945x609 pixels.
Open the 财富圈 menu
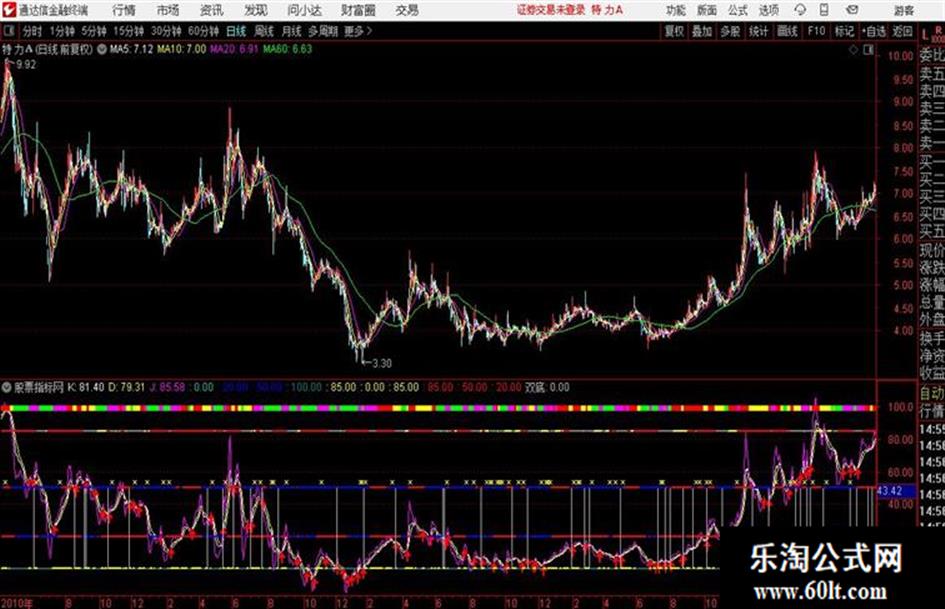coord(358,10)
